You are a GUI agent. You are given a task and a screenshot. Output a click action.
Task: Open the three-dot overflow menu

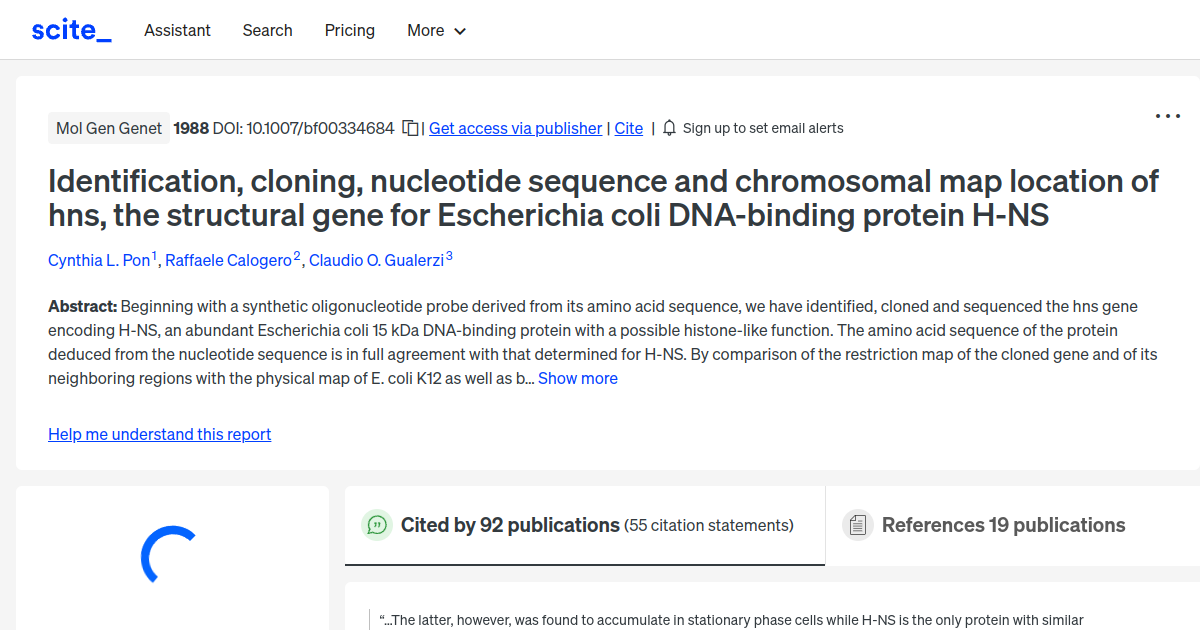click(x=1167, y=116)
